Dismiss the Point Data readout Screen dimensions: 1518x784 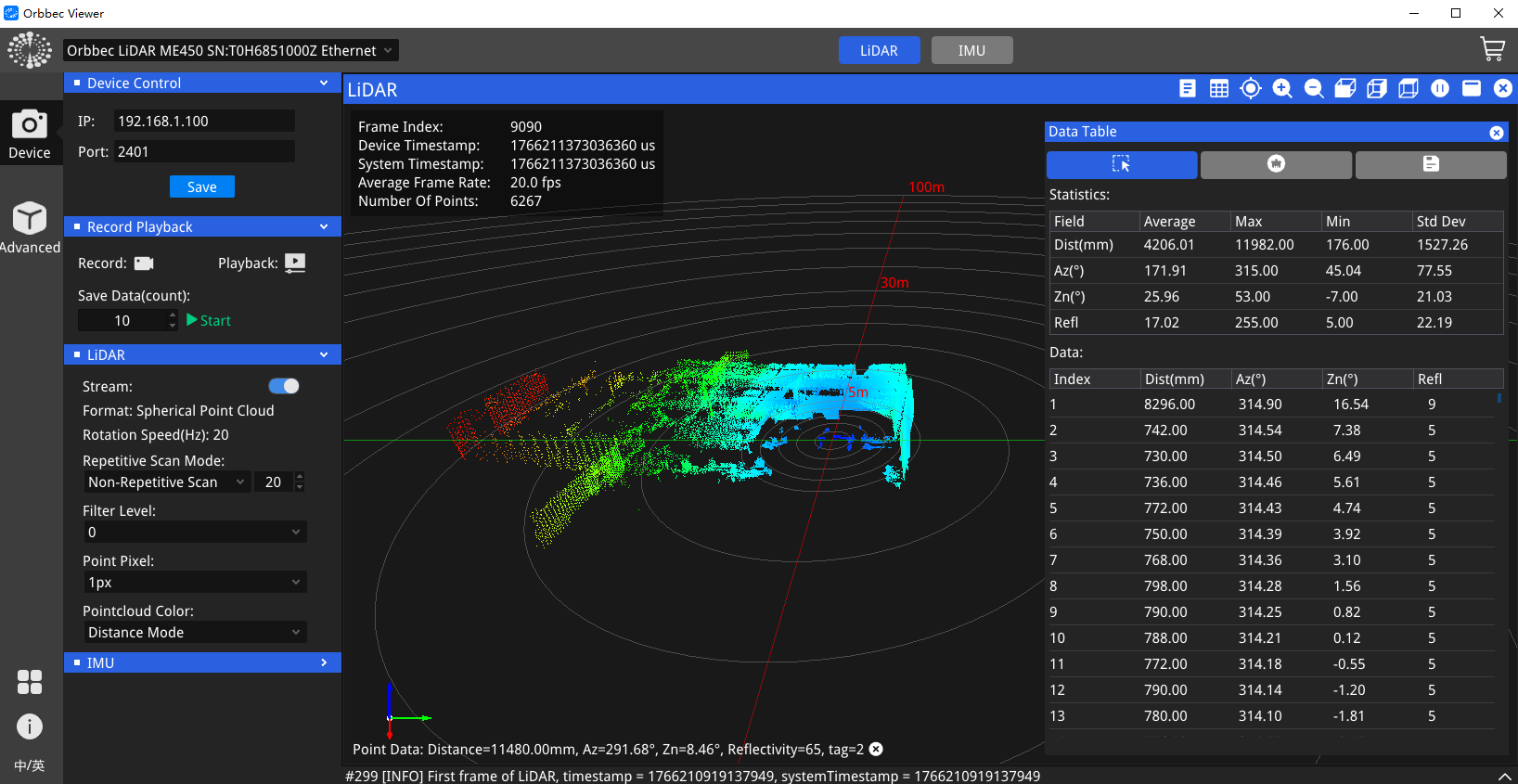click(x=876, y=749)
